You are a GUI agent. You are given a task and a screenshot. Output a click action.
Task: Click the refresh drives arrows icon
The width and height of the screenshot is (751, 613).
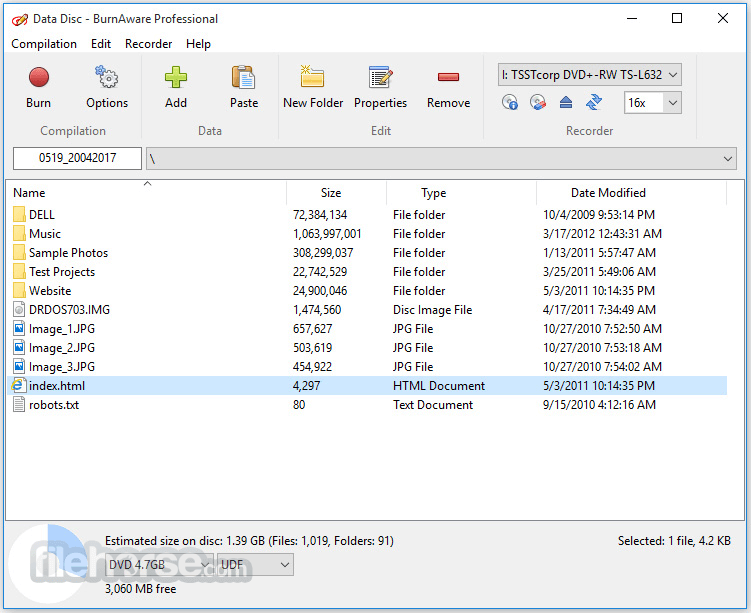click(x=594, y=102)
